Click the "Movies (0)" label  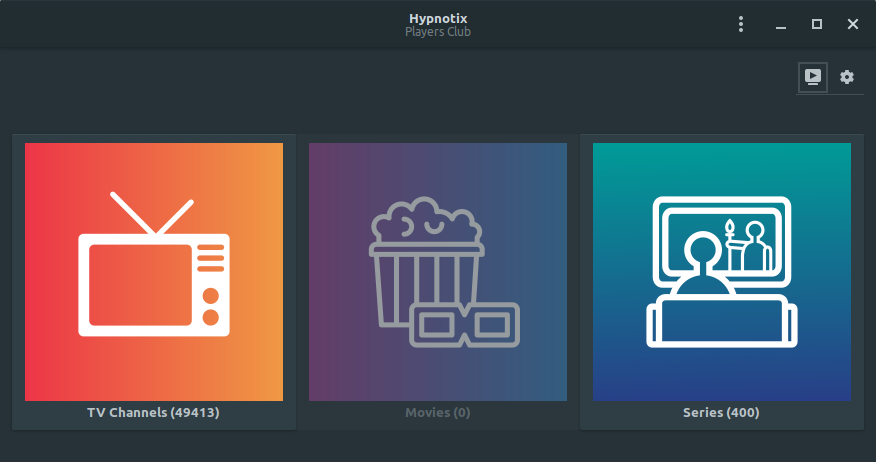[437, 413]
